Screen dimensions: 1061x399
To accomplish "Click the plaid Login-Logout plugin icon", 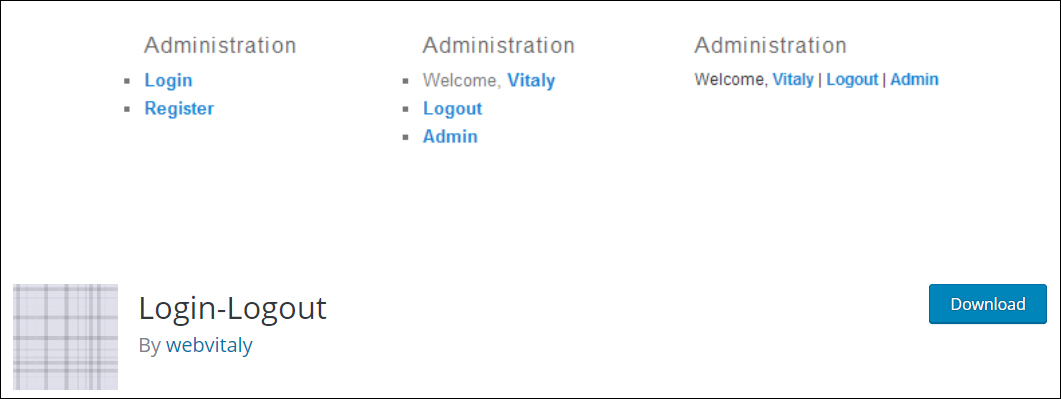I will [x=66, y=337].
